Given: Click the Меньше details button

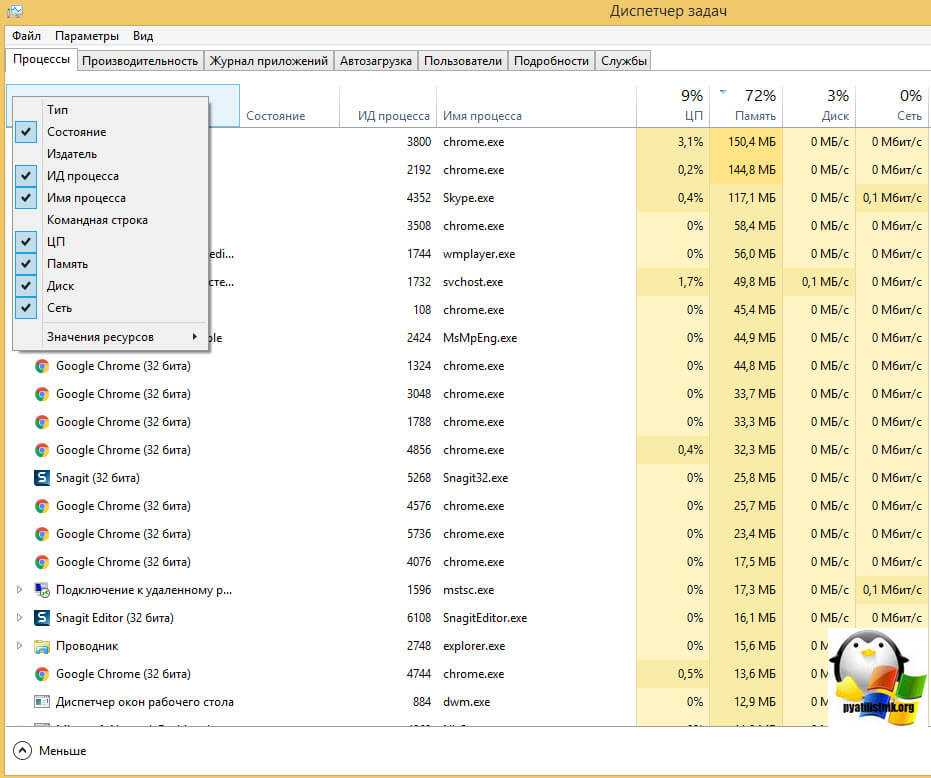Looking at the screenshot, I should click(50, 750).
